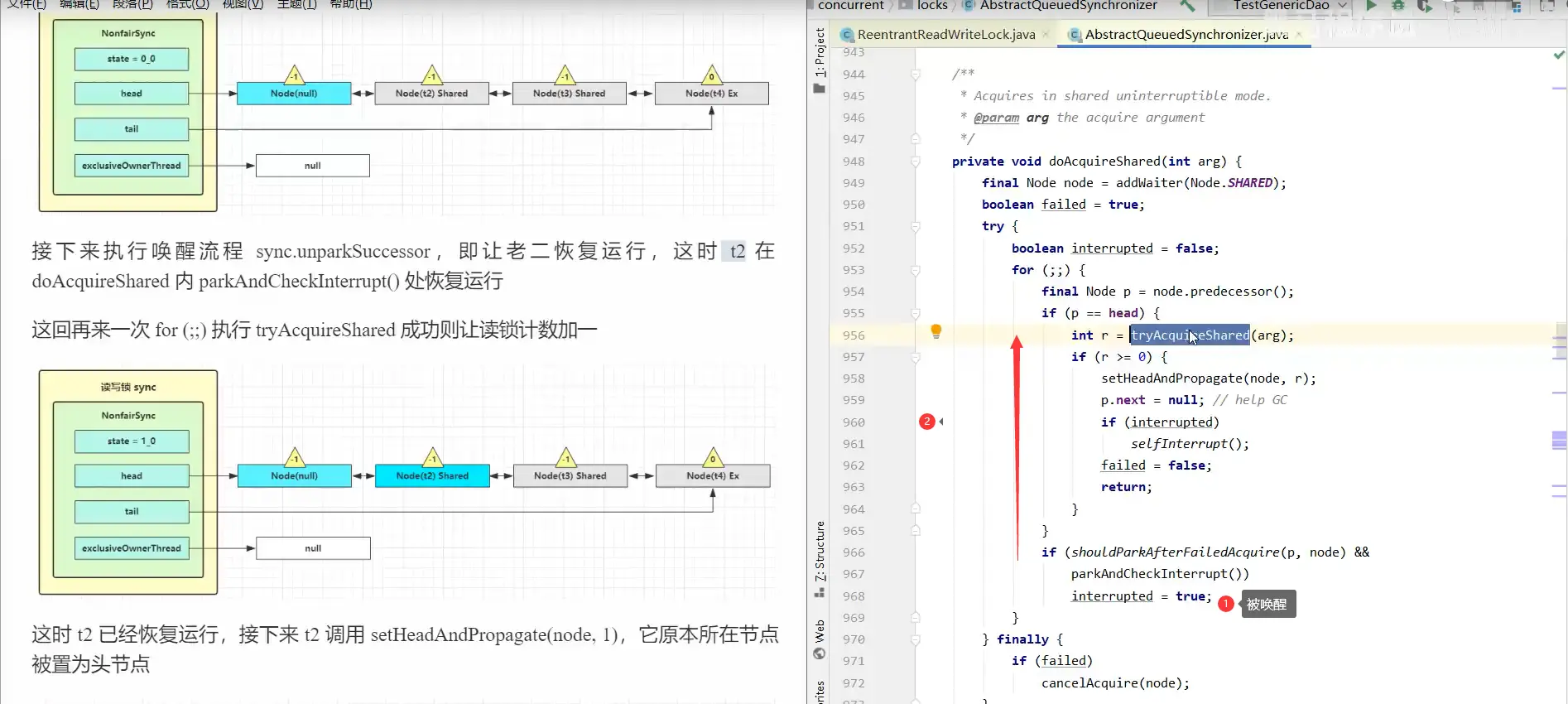Image resolution: width=1568 pixels, height=704 pixels.
Task: Close the AbstractQueuedSynchronizer.java tab
Action: (x=1299, y=34)
